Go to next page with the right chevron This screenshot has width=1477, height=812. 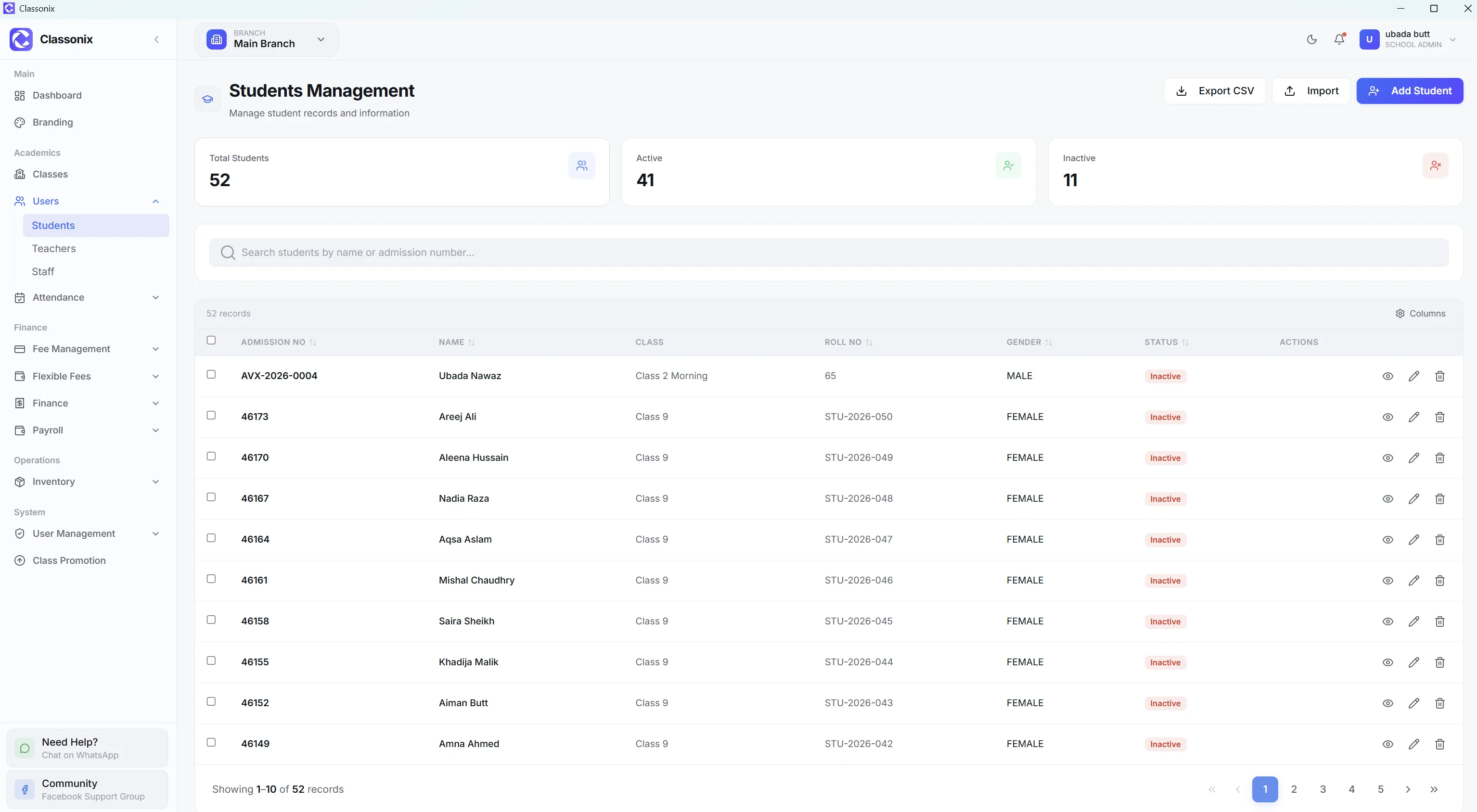(x=1408, y=789)
